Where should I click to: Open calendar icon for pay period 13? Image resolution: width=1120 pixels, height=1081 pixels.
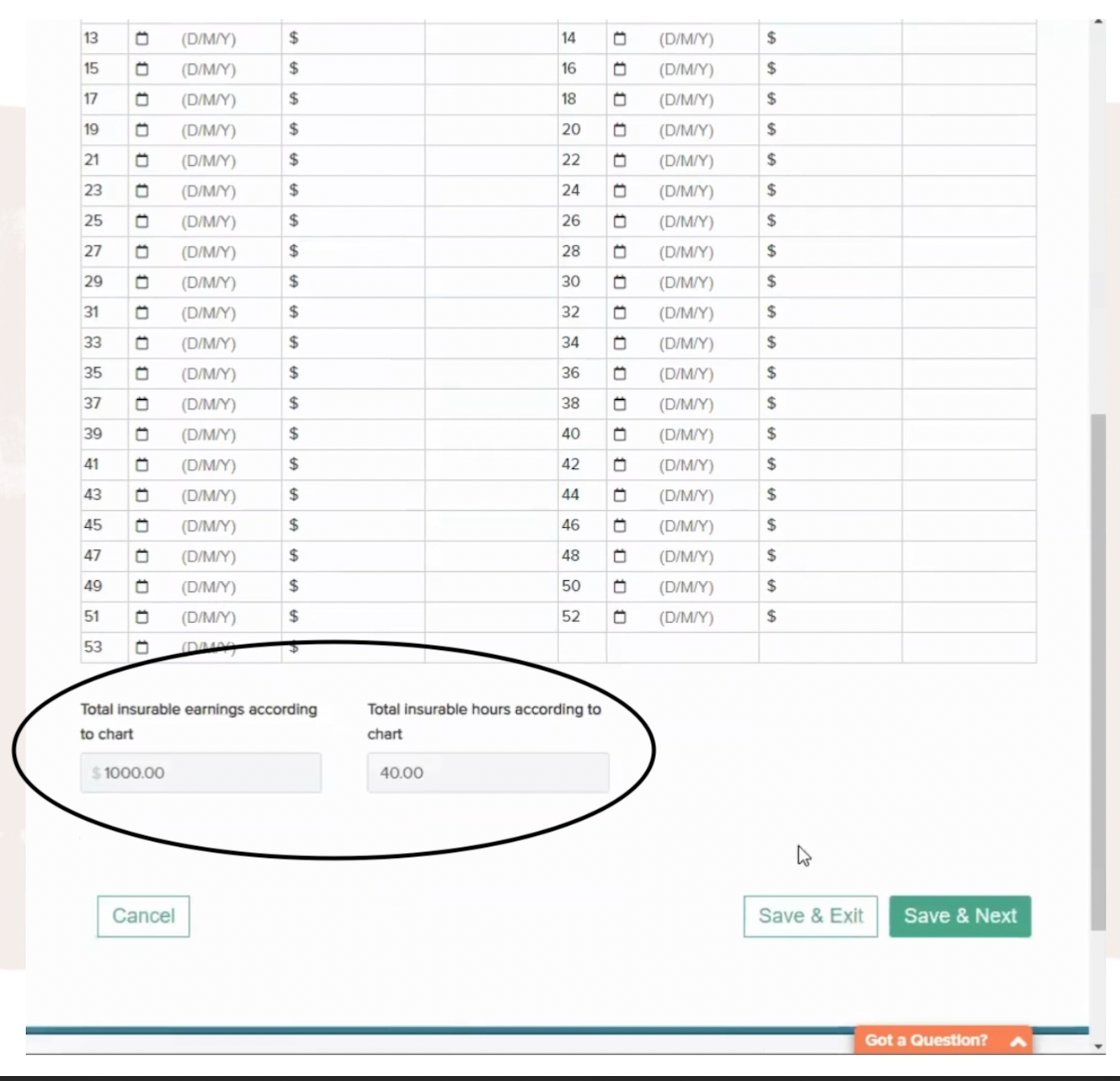[x=141, y=39]
